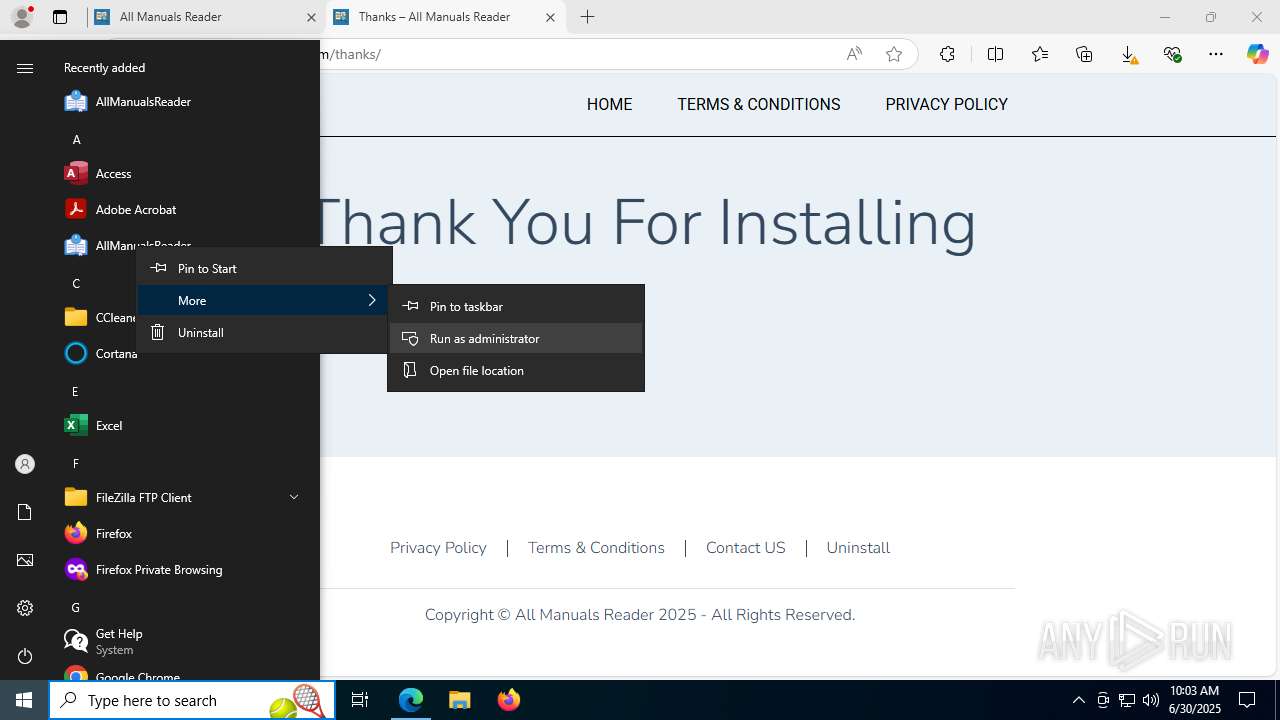Open Edge Settings and more menu
1280x720 pixels.
click(x=1216, y=54)
